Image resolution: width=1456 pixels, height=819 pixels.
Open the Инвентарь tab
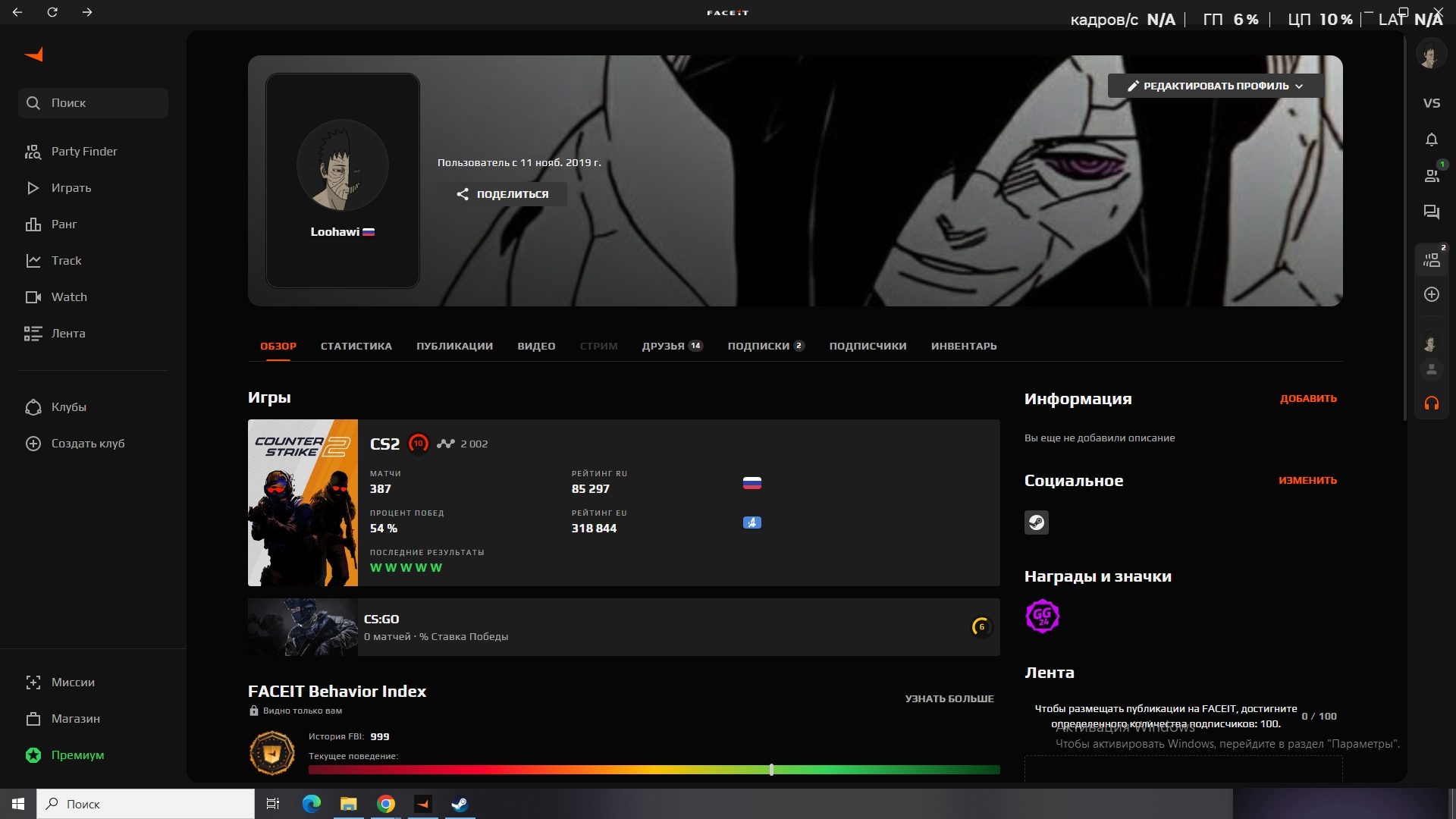click(963, 346)
